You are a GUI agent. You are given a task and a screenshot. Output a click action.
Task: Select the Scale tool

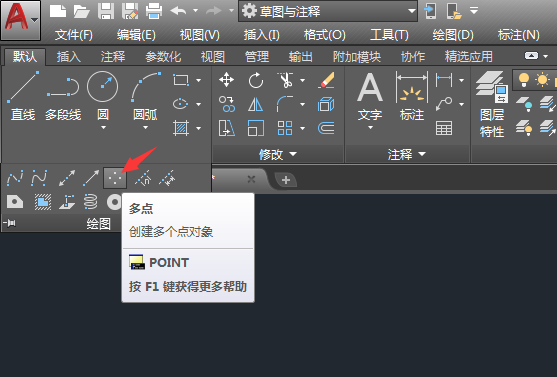[256, 128]
